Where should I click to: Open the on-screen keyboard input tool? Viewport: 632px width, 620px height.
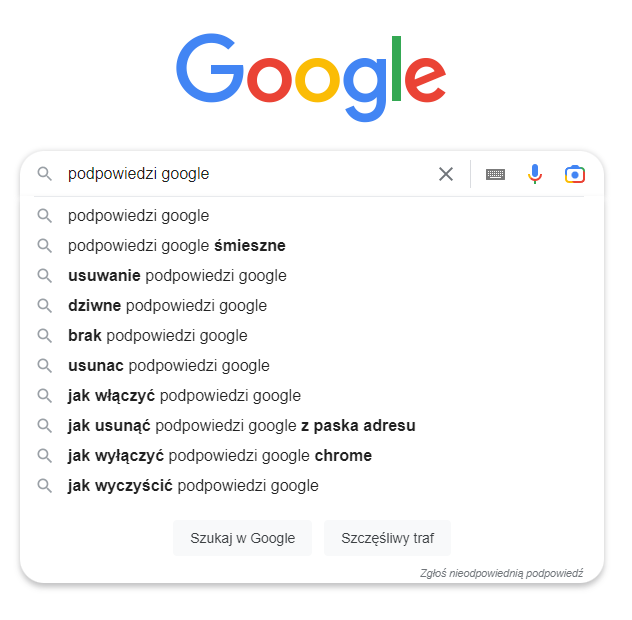[495, 174]
